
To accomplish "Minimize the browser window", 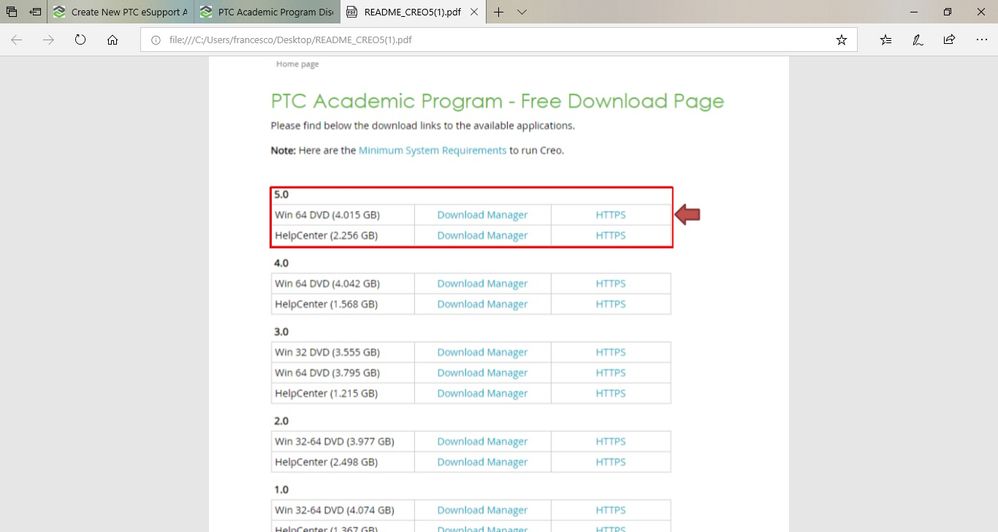I will (x=914, y=12).
